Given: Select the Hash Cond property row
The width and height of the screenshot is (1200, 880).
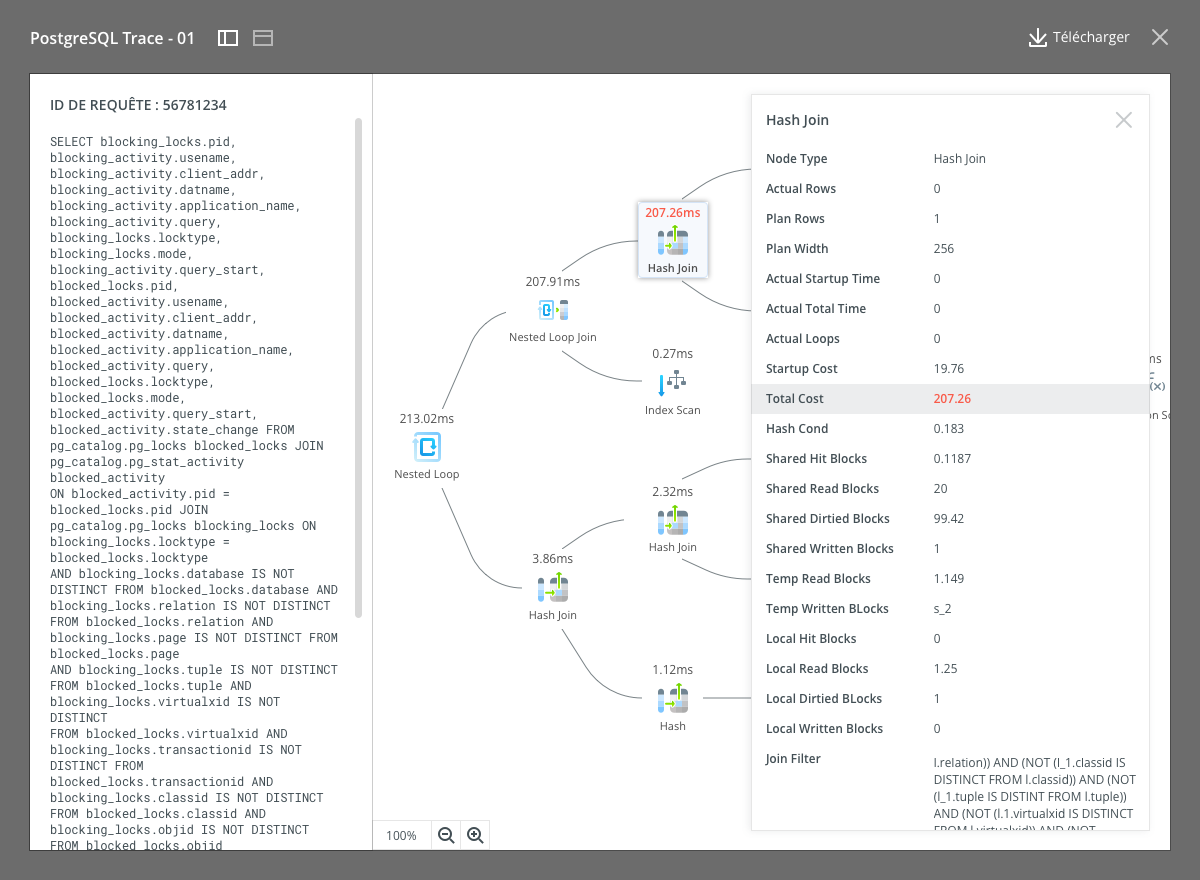Looking at the screenshot, I should (950, 429).
